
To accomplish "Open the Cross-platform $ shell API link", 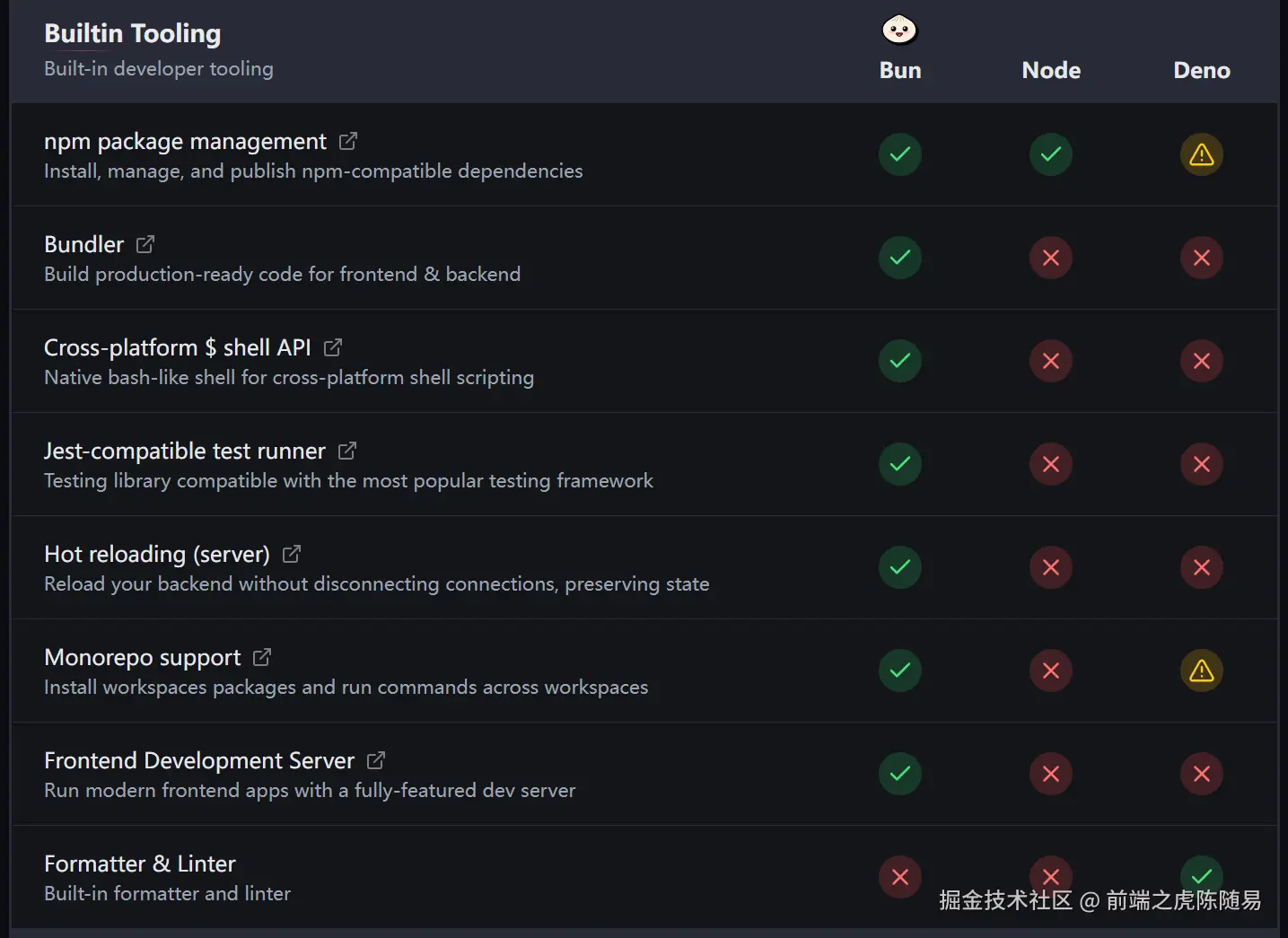I will (x=178, y=347).
